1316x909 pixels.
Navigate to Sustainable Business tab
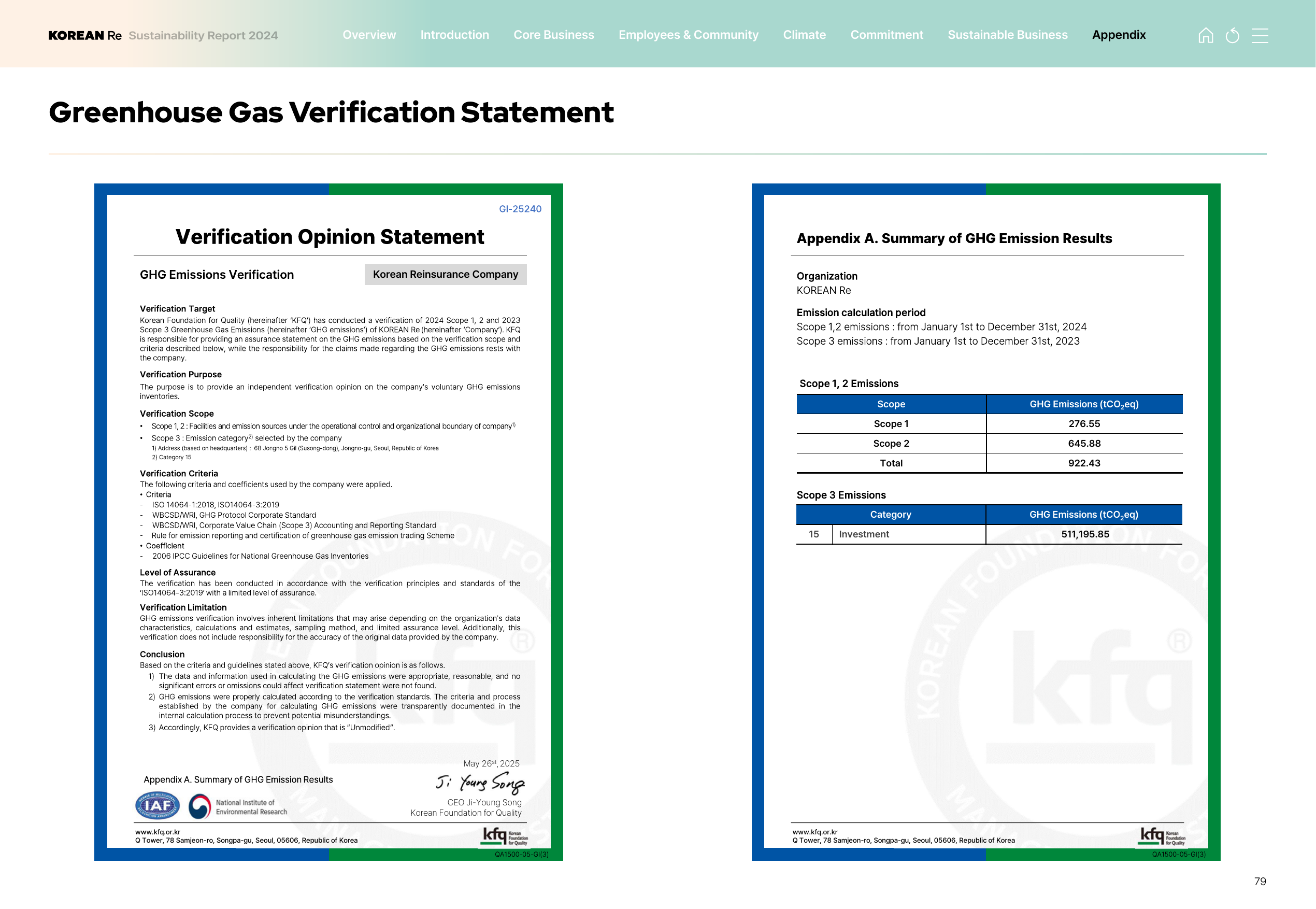1007,35
